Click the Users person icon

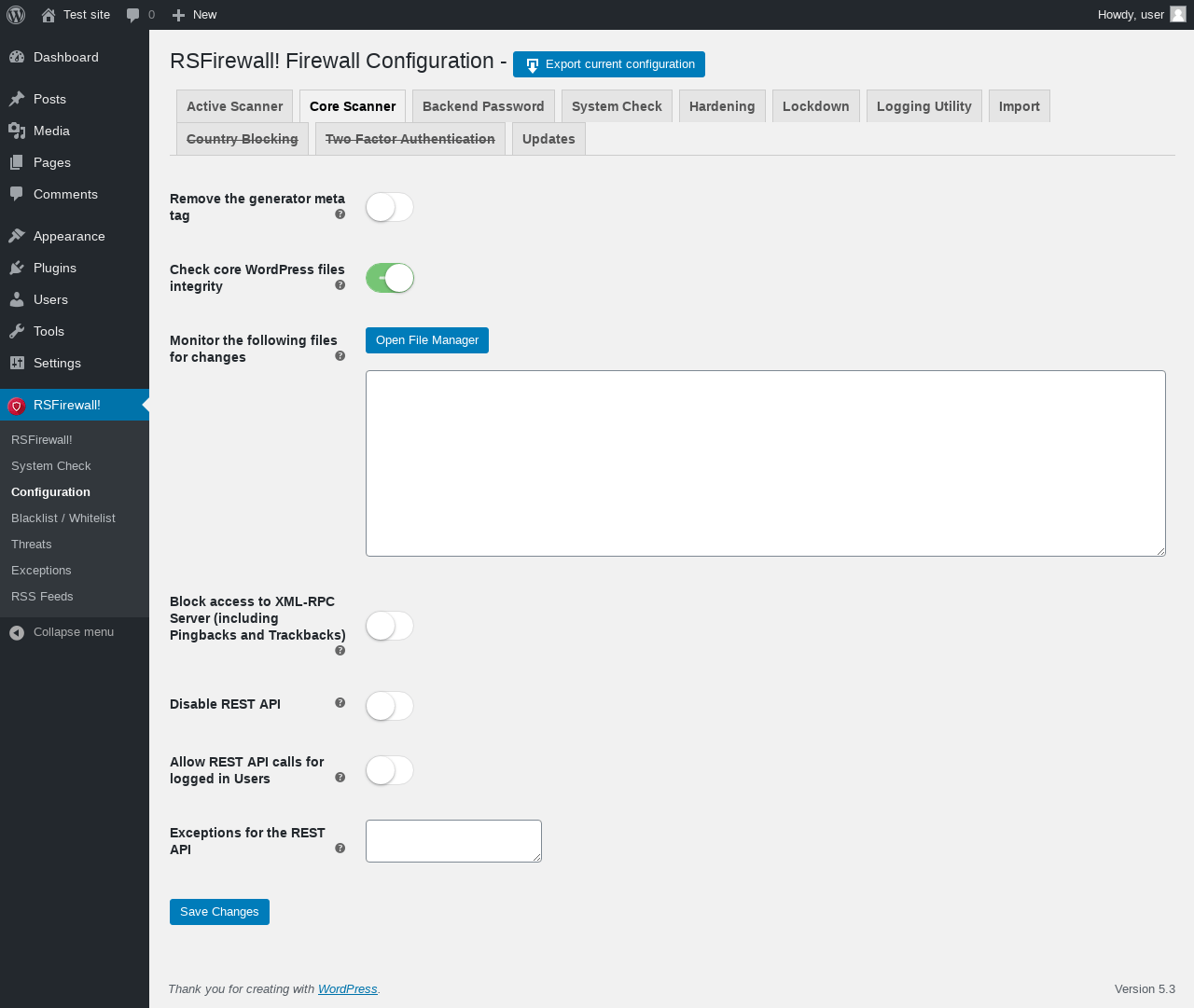17,299
